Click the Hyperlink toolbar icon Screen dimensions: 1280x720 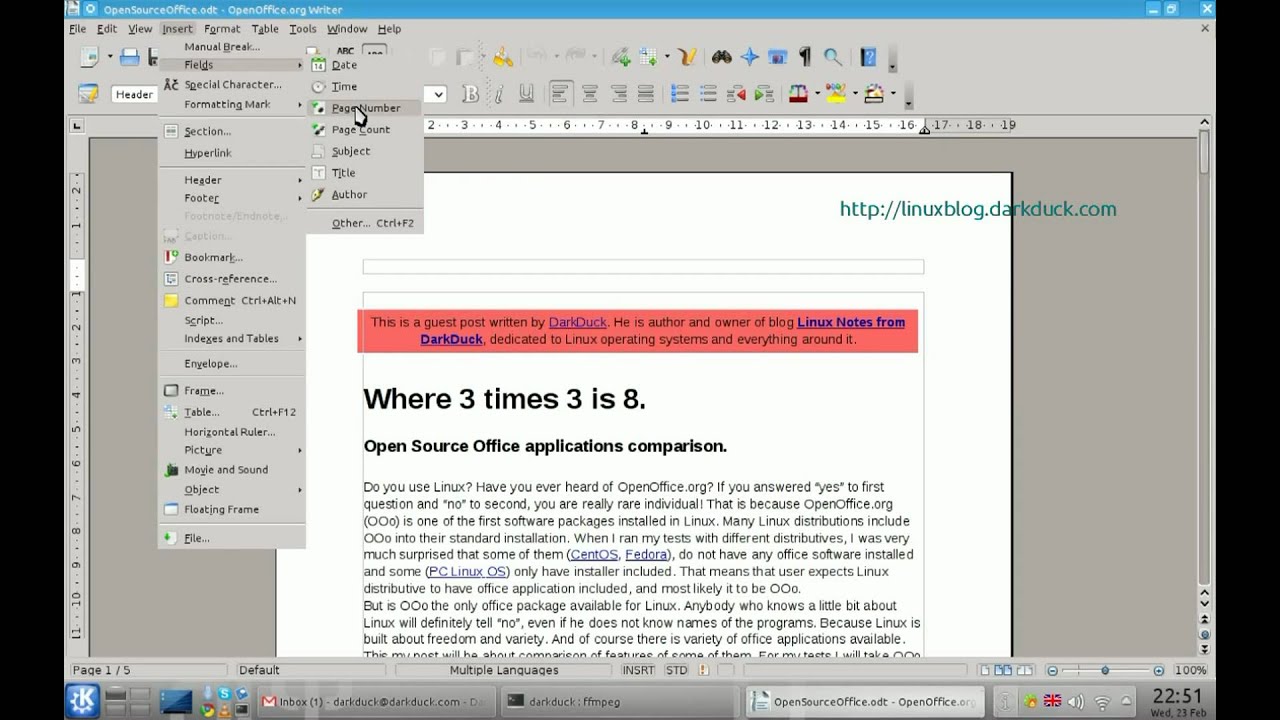(x=621, y=57)
